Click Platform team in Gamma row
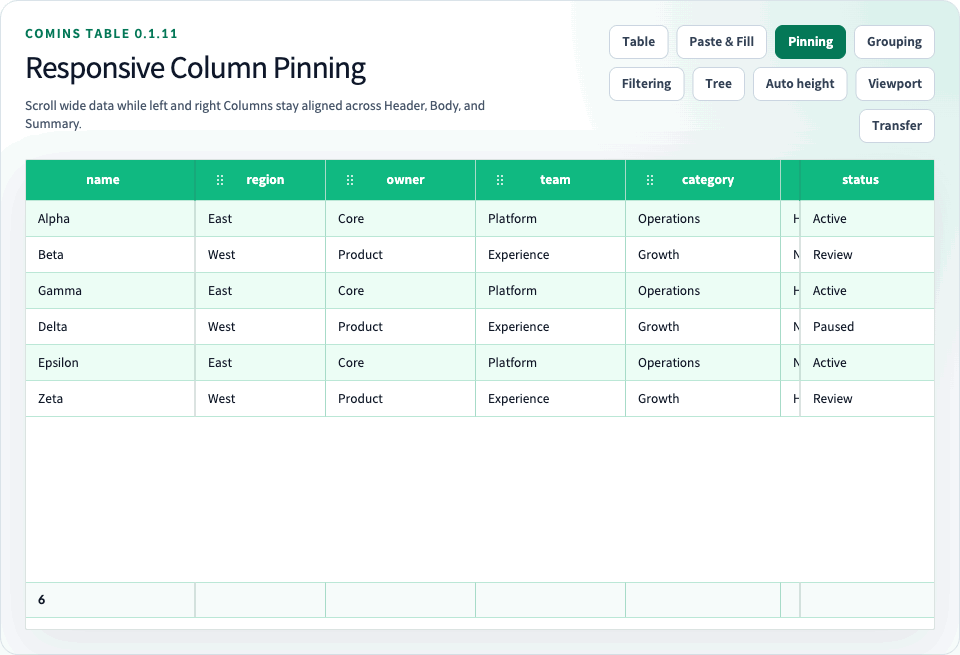The image size is (960, 655). point(550,291)
